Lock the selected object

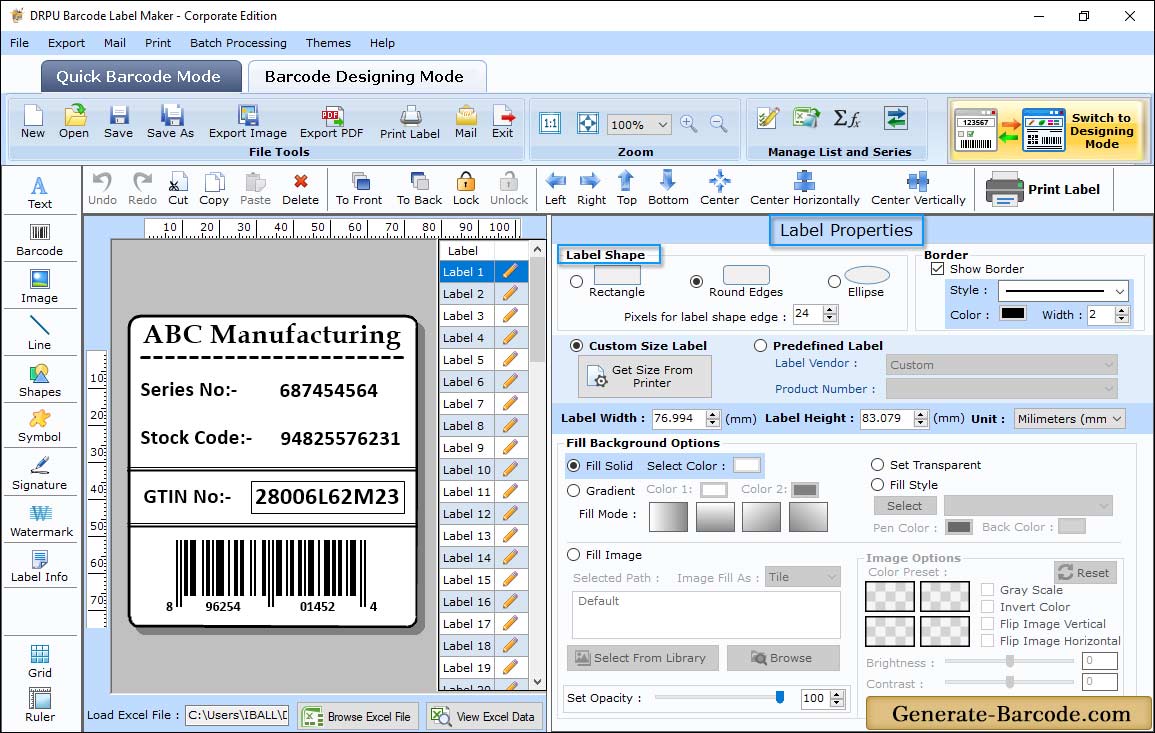(x=466, y=189)
